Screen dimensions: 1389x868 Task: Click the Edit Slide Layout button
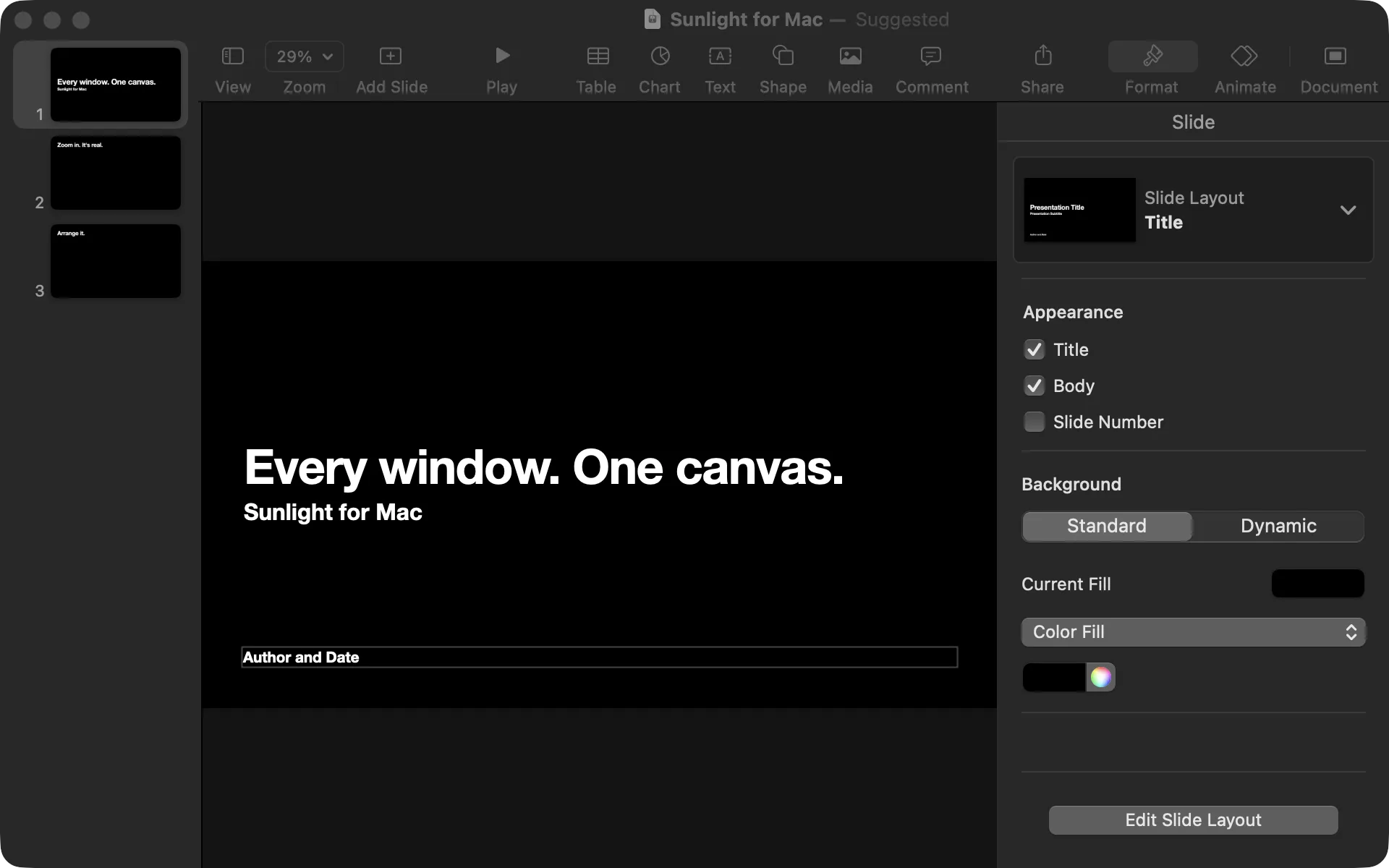(x=1193, y=820)
